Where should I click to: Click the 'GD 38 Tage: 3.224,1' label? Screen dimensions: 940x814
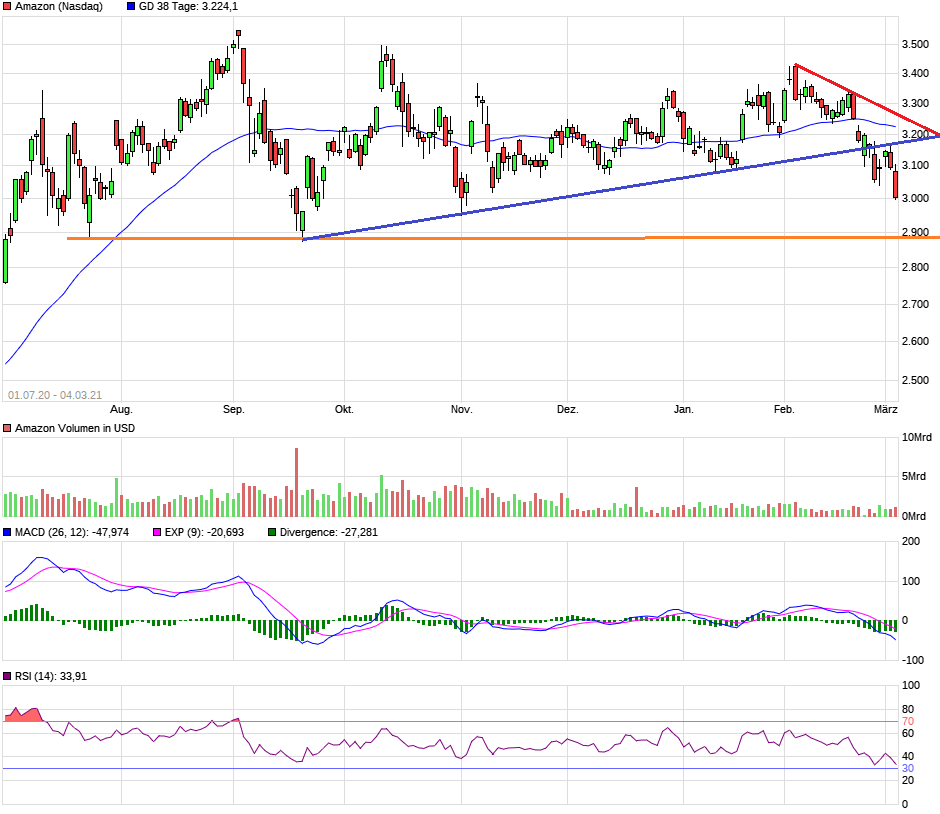coord(188,7)
